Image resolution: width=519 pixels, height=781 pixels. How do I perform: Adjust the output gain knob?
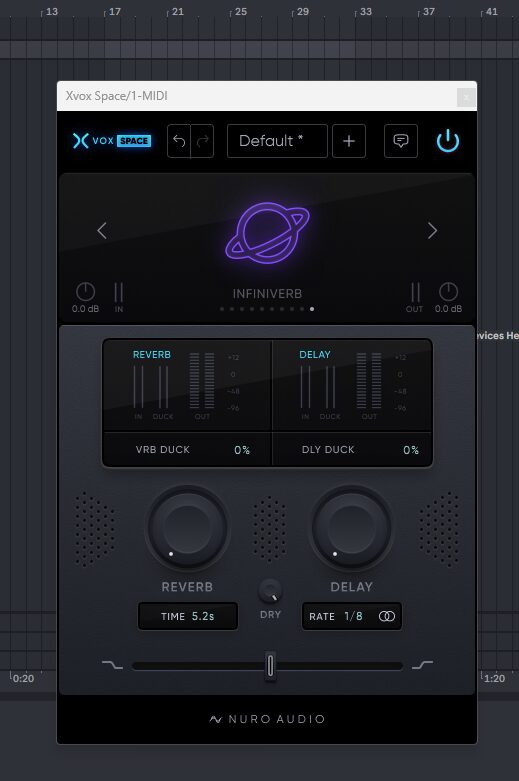[x=448, y=291]
